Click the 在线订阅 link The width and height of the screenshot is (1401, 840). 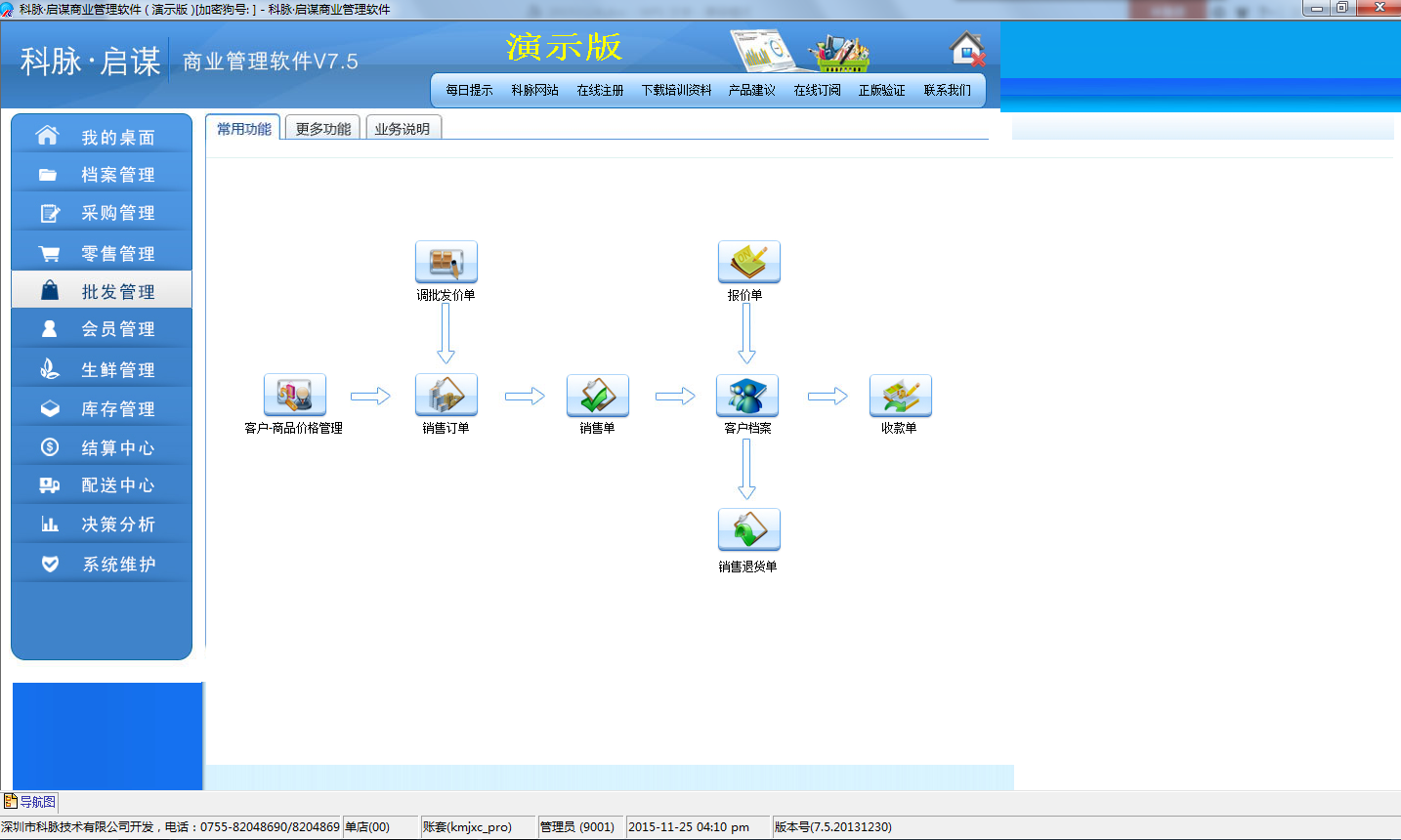(817, 90)
